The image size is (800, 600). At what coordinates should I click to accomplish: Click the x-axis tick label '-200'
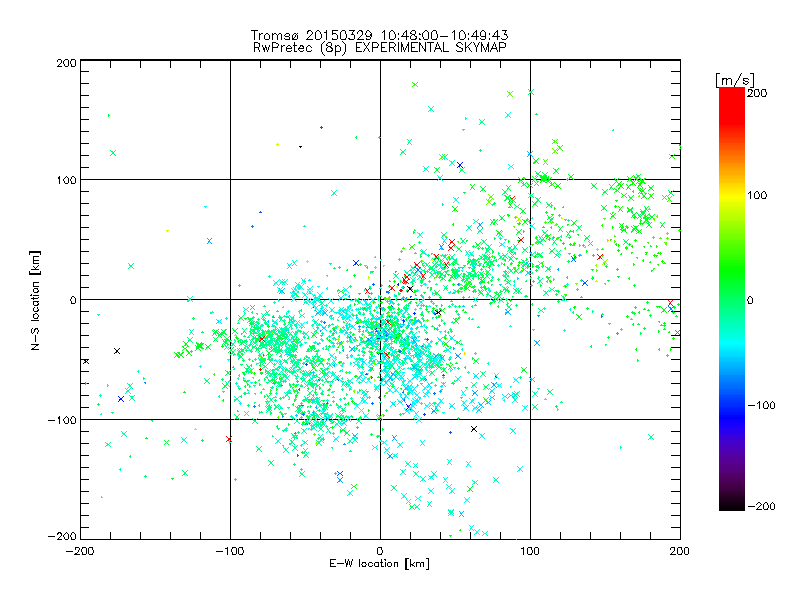tap(80, 552)
